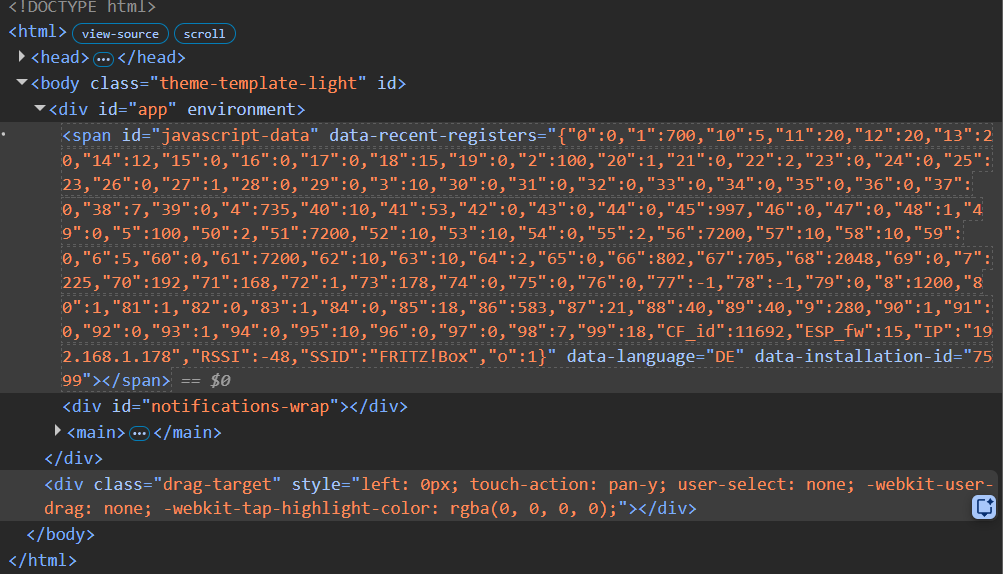This screenshot has height=574, width=1003.
Task: Collapse the body element triangle
Action: point(22,83)
